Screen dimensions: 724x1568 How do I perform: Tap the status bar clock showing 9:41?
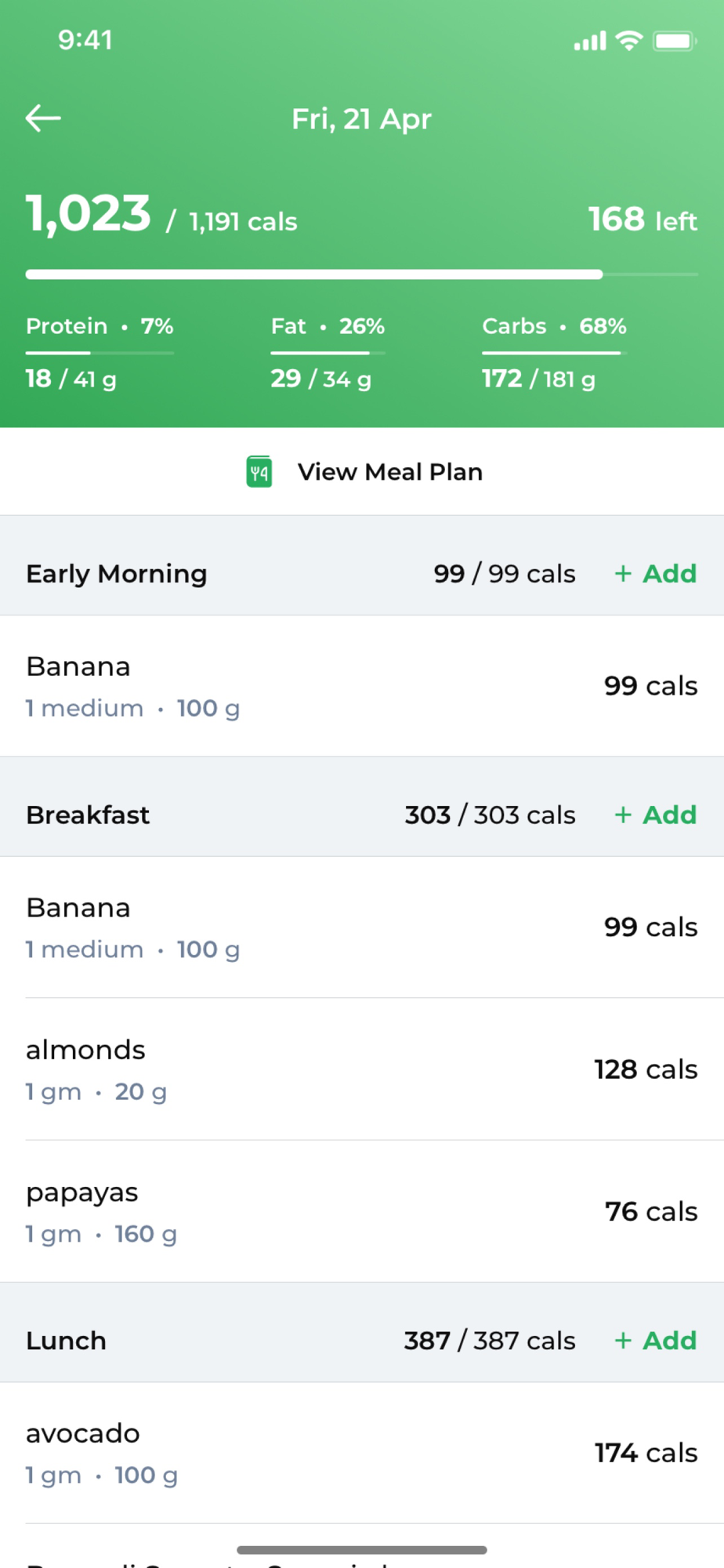(x=85, y=40)
